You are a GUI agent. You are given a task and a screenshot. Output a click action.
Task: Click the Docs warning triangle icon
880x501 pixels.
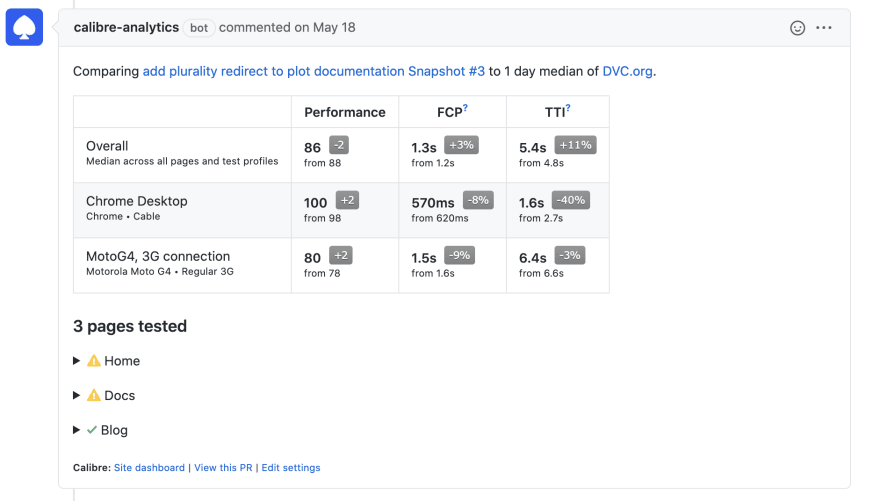94,396
